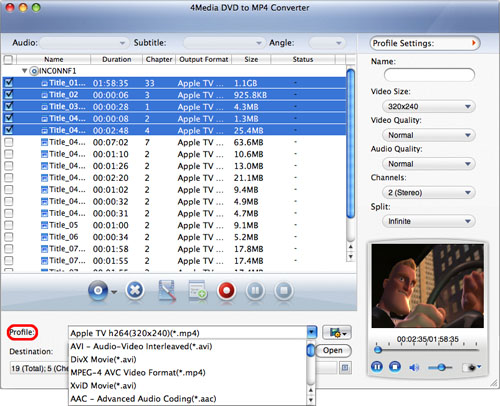
Task: Select the row with size 17.8MB
Action: (x=174, y=249)
